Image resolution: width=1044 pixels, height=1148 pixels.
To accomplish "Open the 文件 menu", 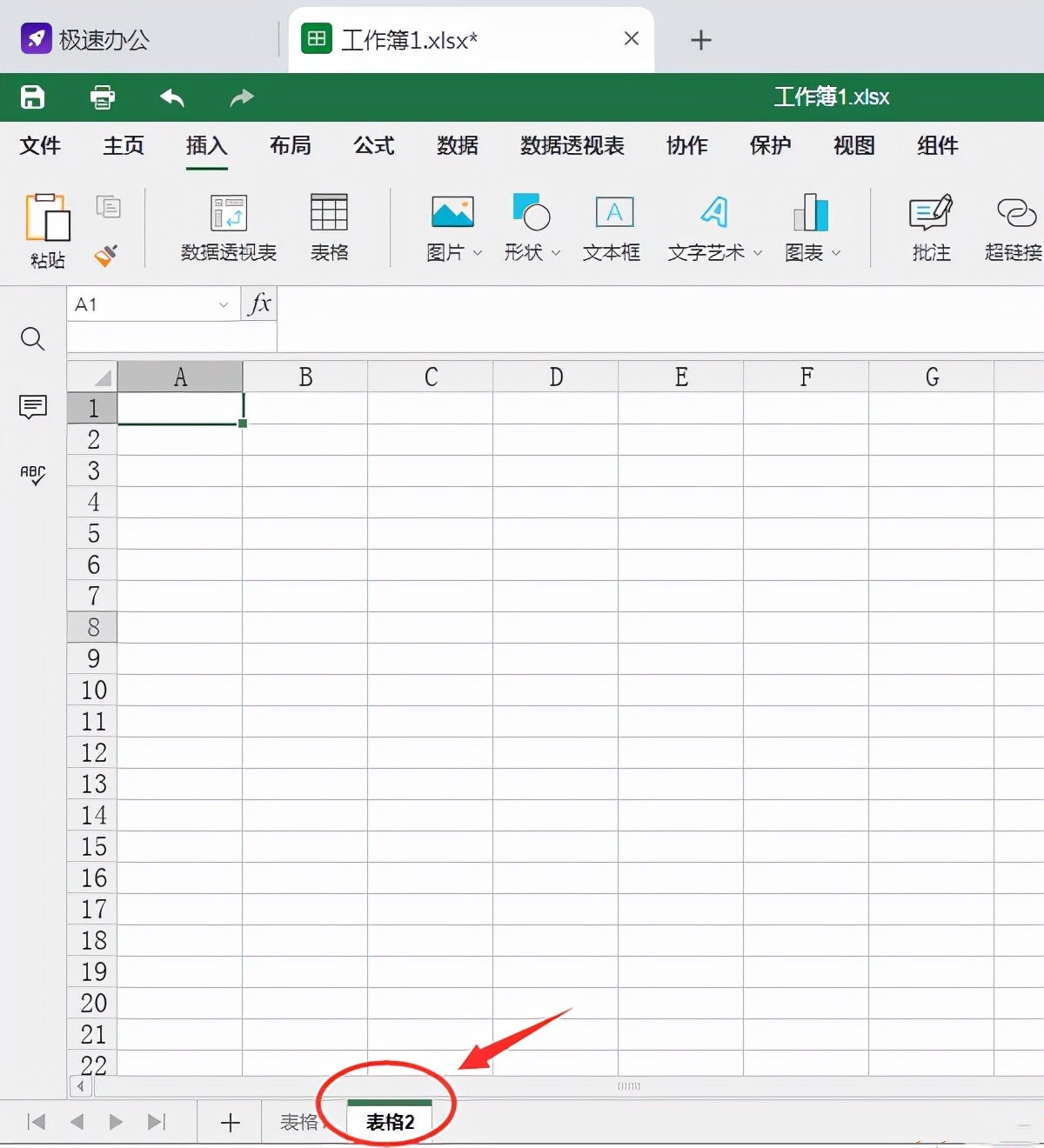I will tap(40, 145).
